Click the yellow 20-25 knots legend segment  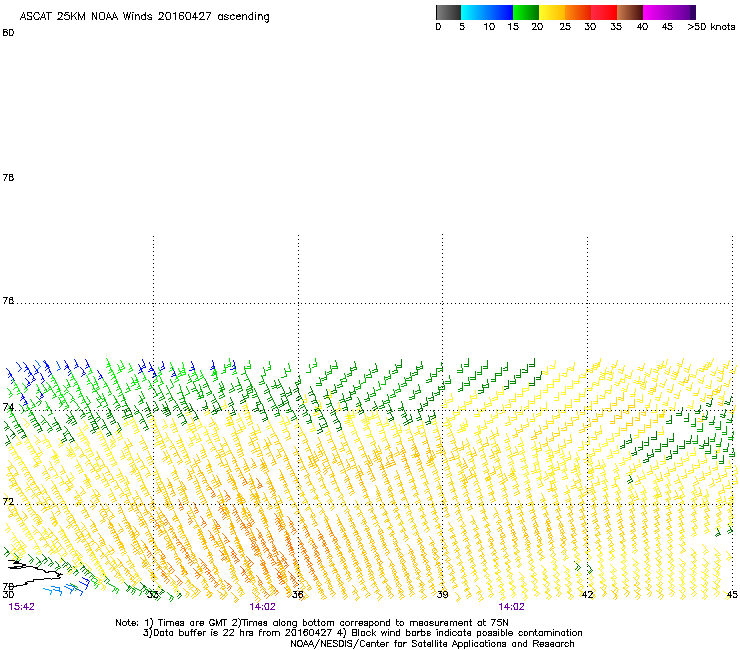[x=552, y=12]
